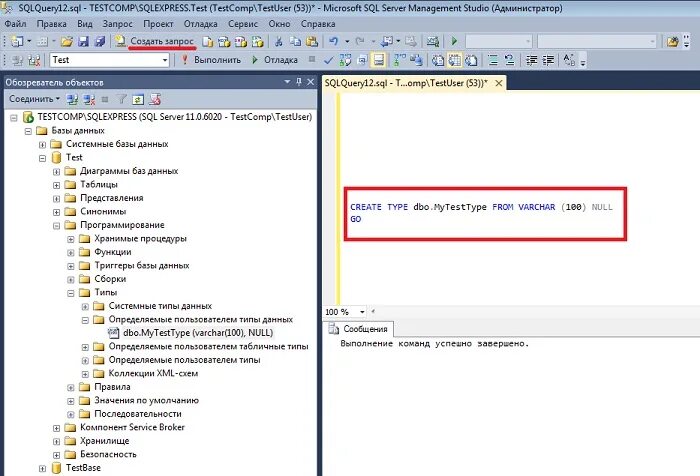
Task: Open the Правка menu
Action: pyautogui.click(x=51, y=24)
